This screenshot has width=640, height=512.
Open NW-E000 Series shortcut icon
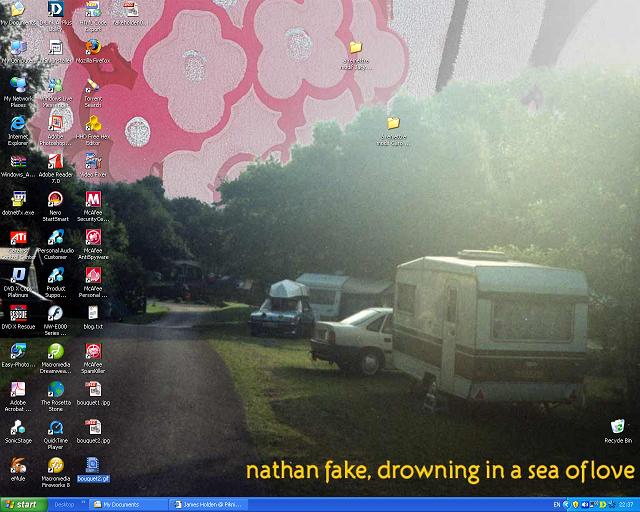point(56,320)
